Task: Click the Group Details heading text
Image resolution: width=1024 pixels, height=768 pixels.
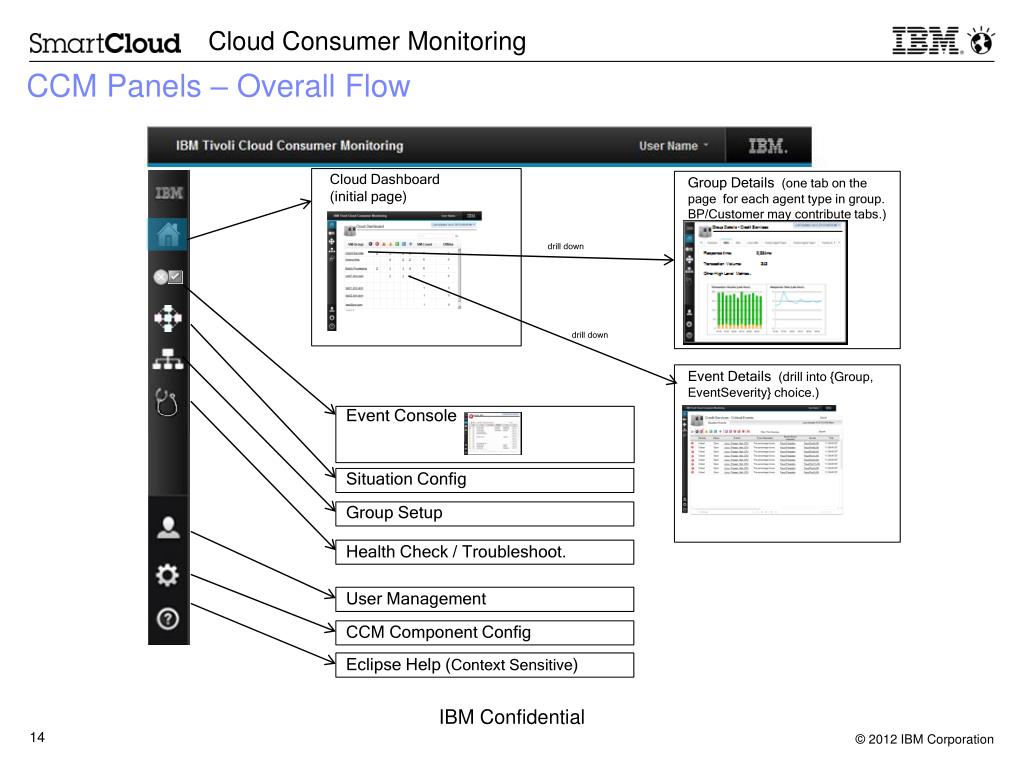Action: point(730,183)
